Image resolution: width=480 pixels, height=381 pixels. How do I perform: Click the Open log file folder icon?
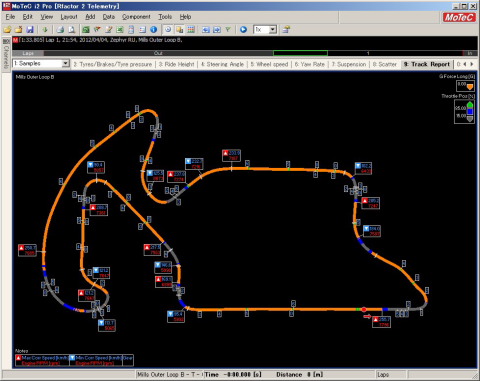(7, 30)
